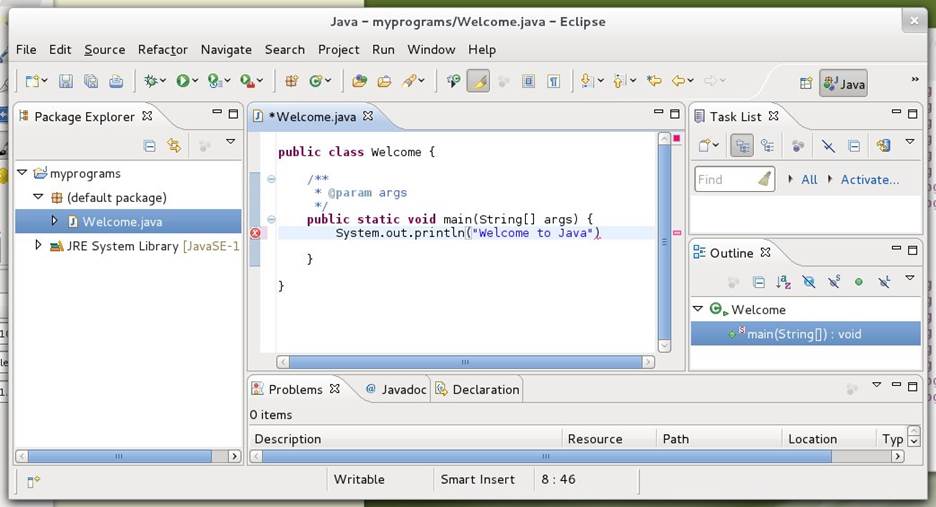The width and height of the screenshot is (936, 507).
Task: Toggle Hide Non-Public Members green dot in Outline
Action: [858, 282]
